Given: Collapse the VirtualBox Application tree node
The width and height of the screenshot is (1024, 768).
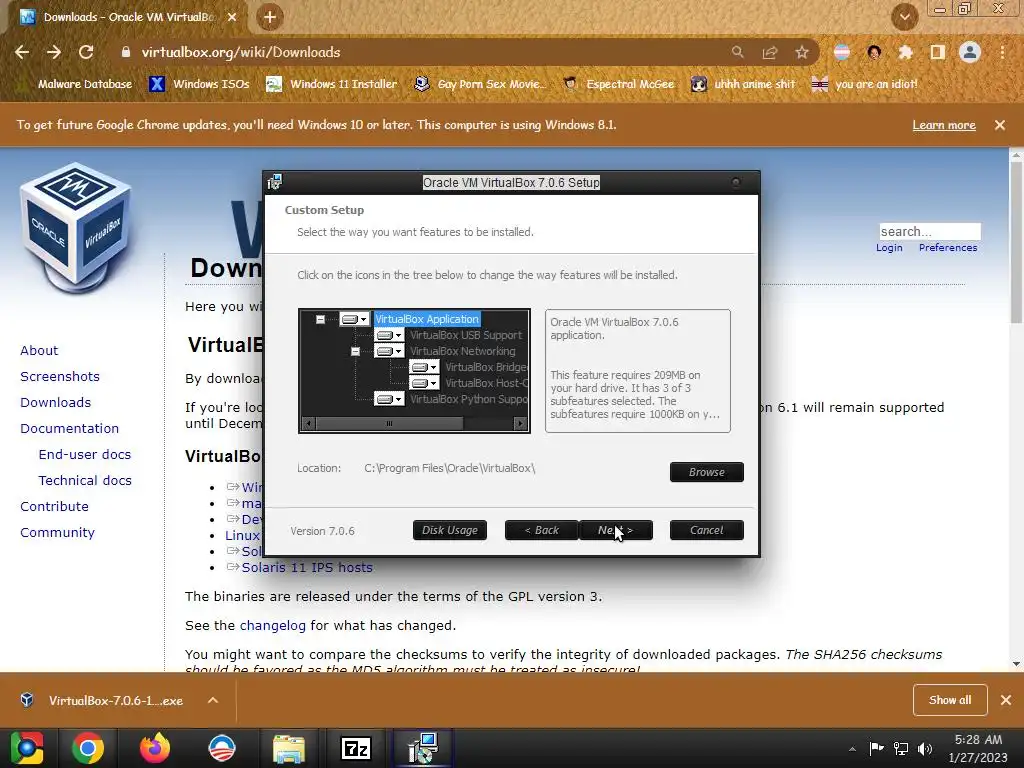Looking at the screenshot, I should pos(320,319).
